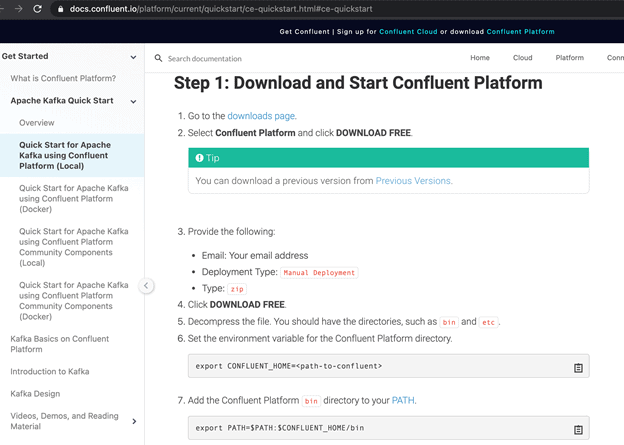Collapse the sidebar with round arrow button
This screenshot has height=445, width=624.
point(146,285)
